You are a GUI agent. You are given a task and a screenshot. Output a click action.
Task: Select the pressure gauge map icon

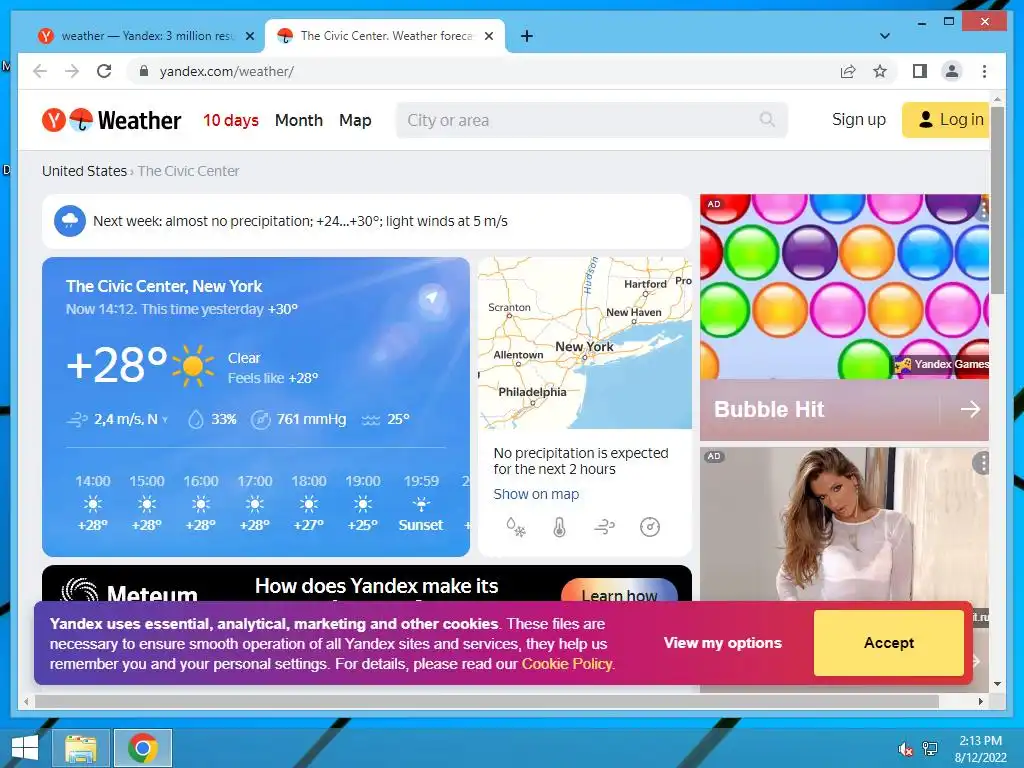click(x=650, y=526)
